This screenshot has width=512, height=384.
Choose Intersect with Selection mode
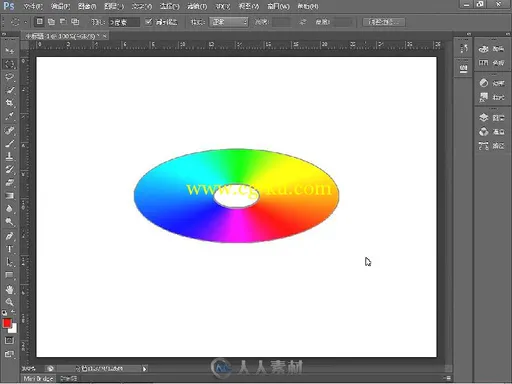[75, 22]
